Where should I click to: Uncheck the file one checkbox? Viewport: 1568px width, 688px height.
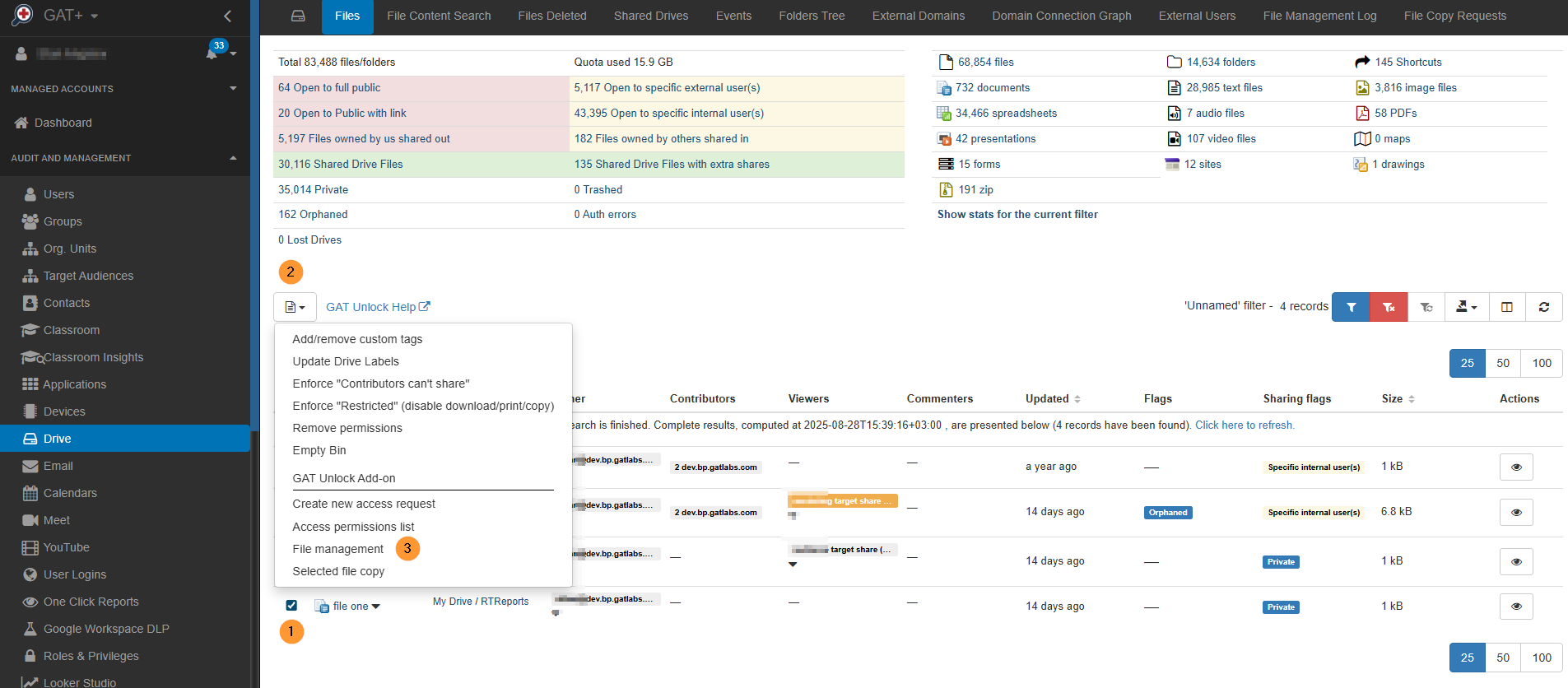coord(291,606)
